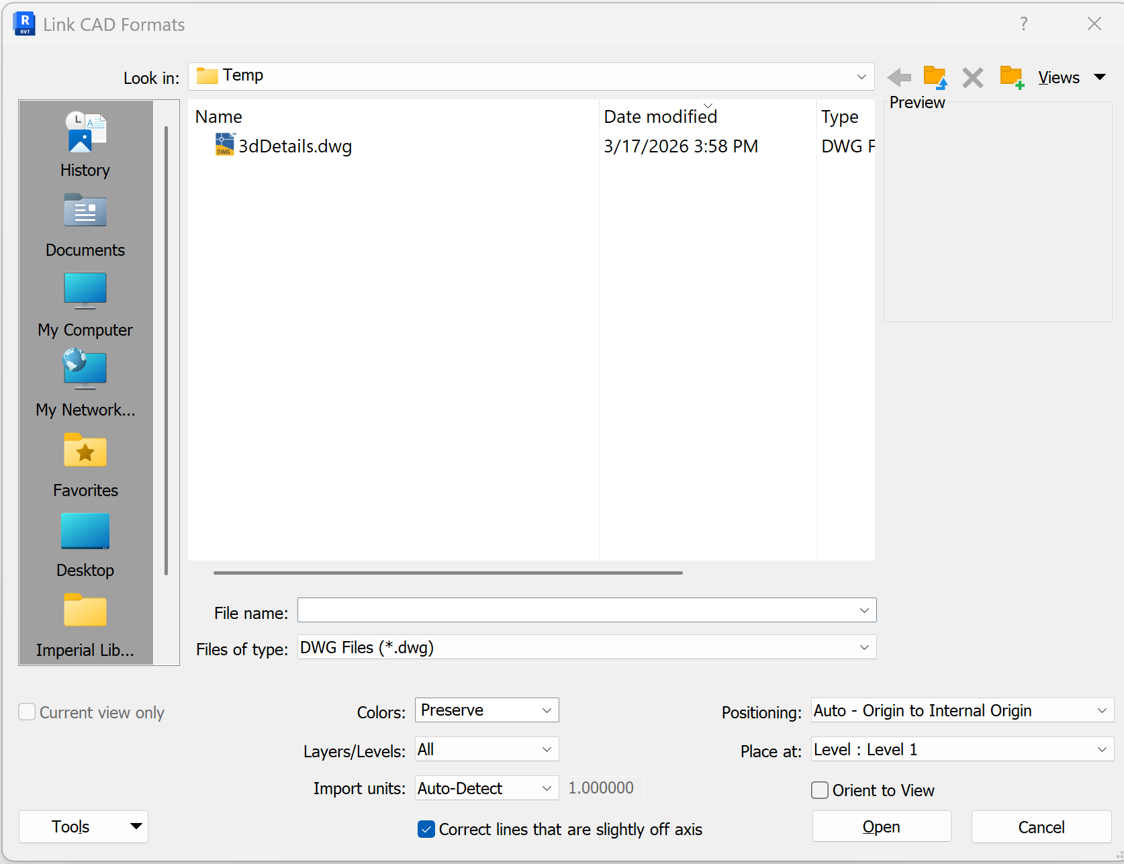Open the Tools dropdown menu

[x=83, y=827]
